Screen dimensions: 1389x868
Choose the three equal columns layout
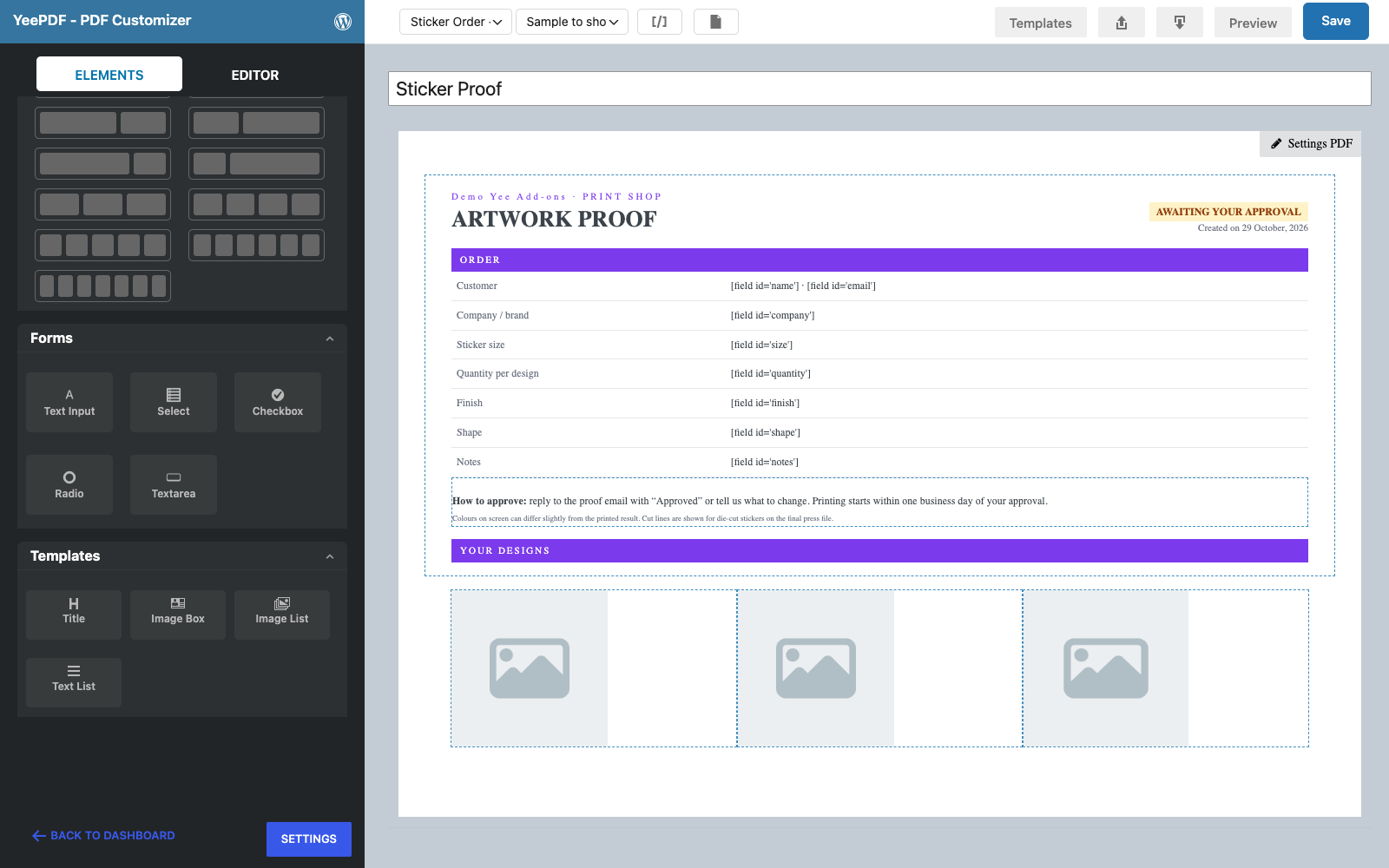[x=102, y=205]
